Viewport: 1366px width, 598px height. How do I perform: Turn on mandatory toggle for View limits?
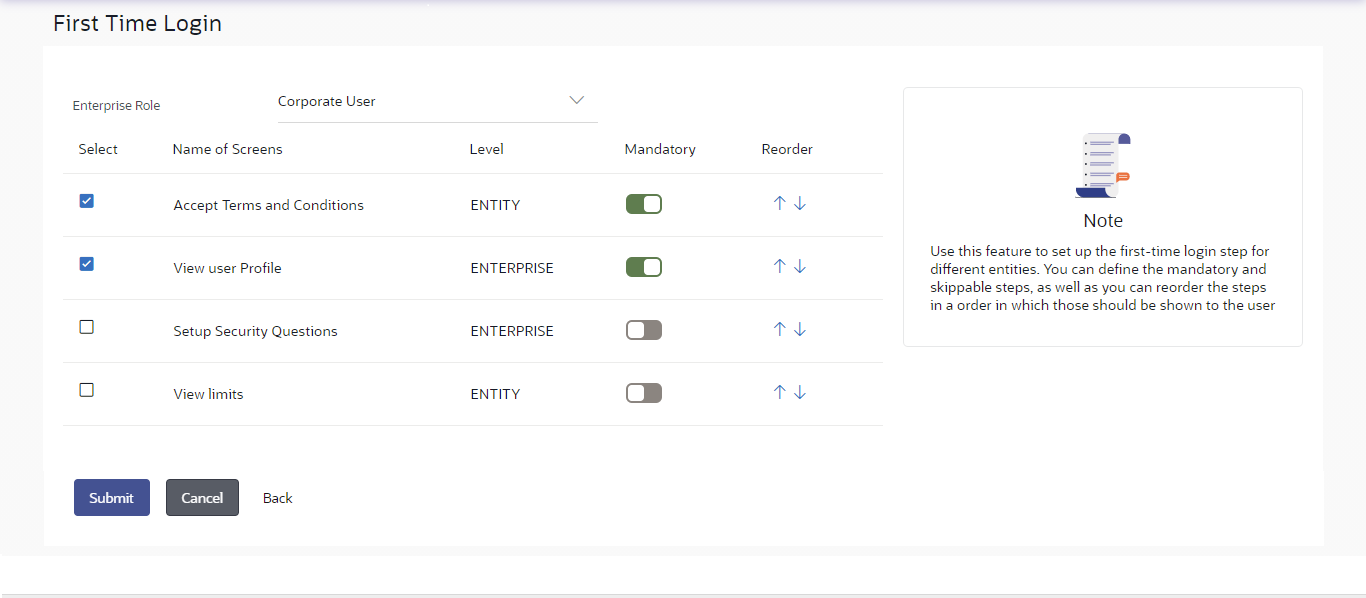coord(644,393)
